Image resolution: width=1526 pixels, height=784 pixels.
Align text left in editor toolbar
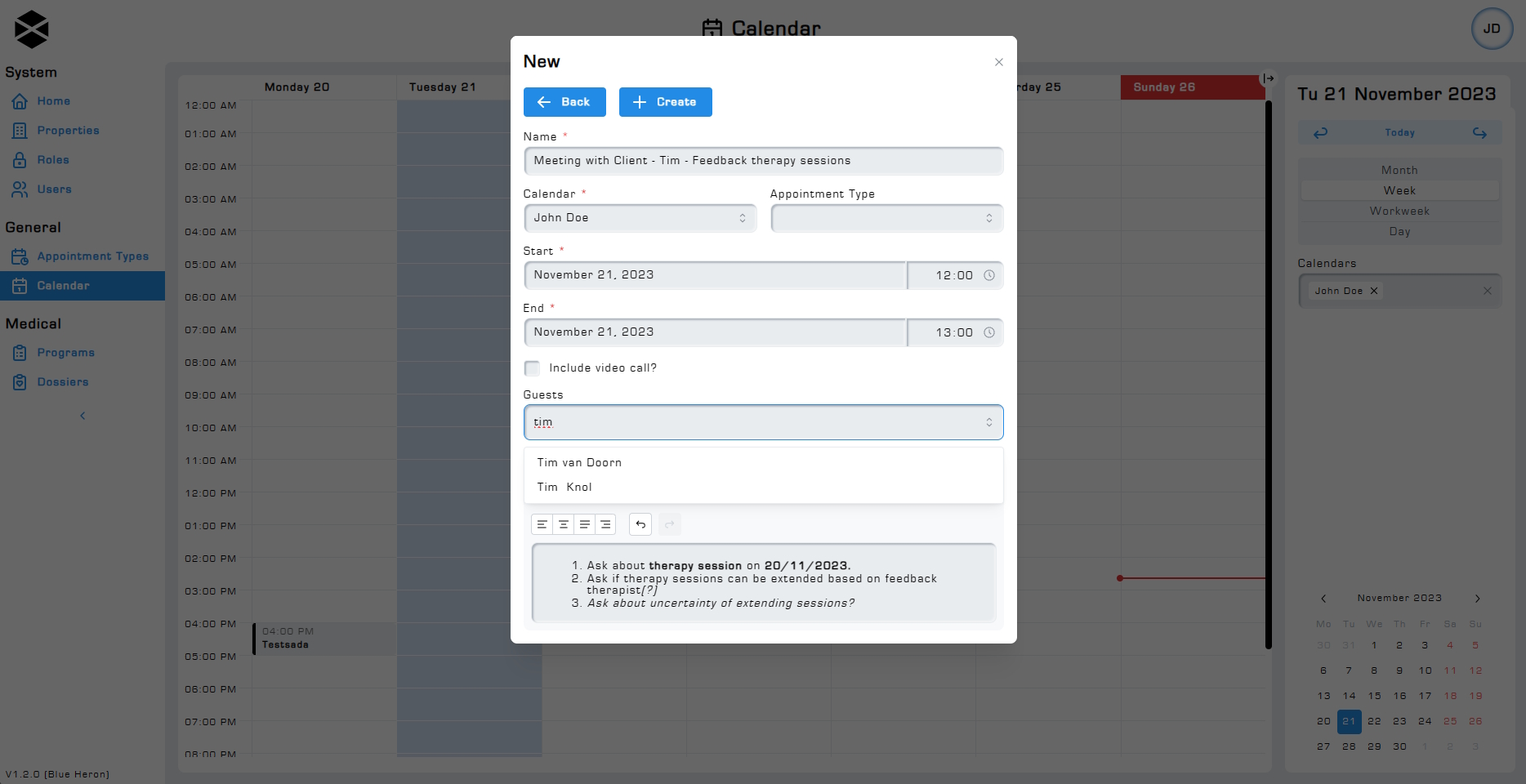[542, 524]
